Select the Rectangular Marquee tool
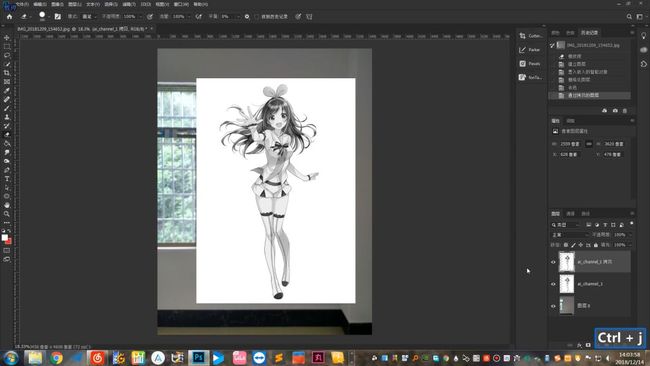Viewport: 650px width, 366px height. pyautogui.click(x=7, y=46)
